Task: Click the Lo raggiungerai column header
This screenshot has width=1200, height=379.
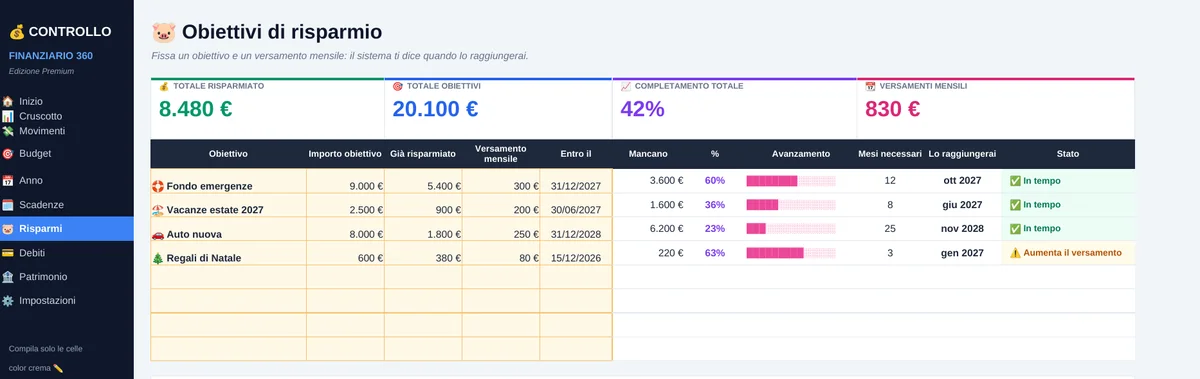Action: click(x=962, y=154)
